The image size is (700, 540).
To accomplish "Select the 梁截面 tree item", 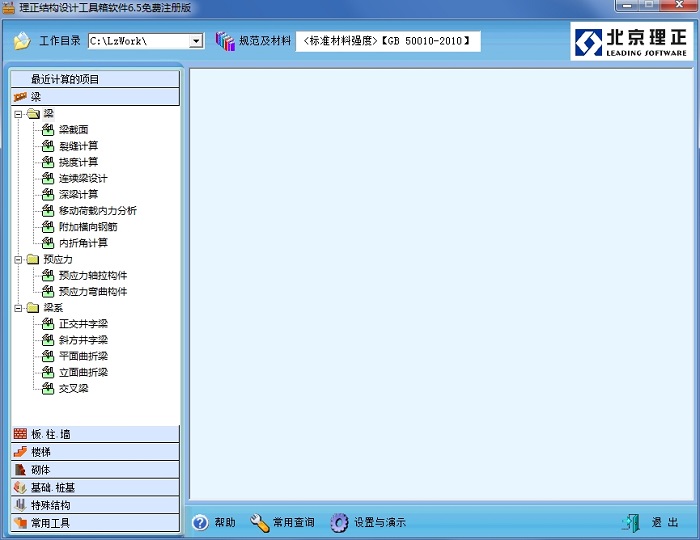I will pyautogui.click(x=74, y=130).
